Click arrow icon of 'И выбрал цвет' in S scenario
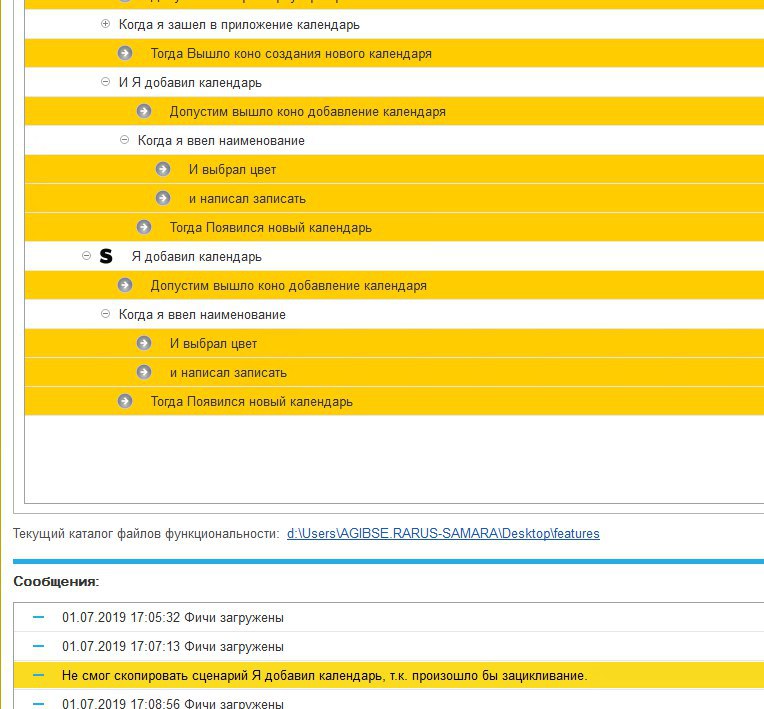The height and width of the screenshot is (709, 764). coord(144,343)
